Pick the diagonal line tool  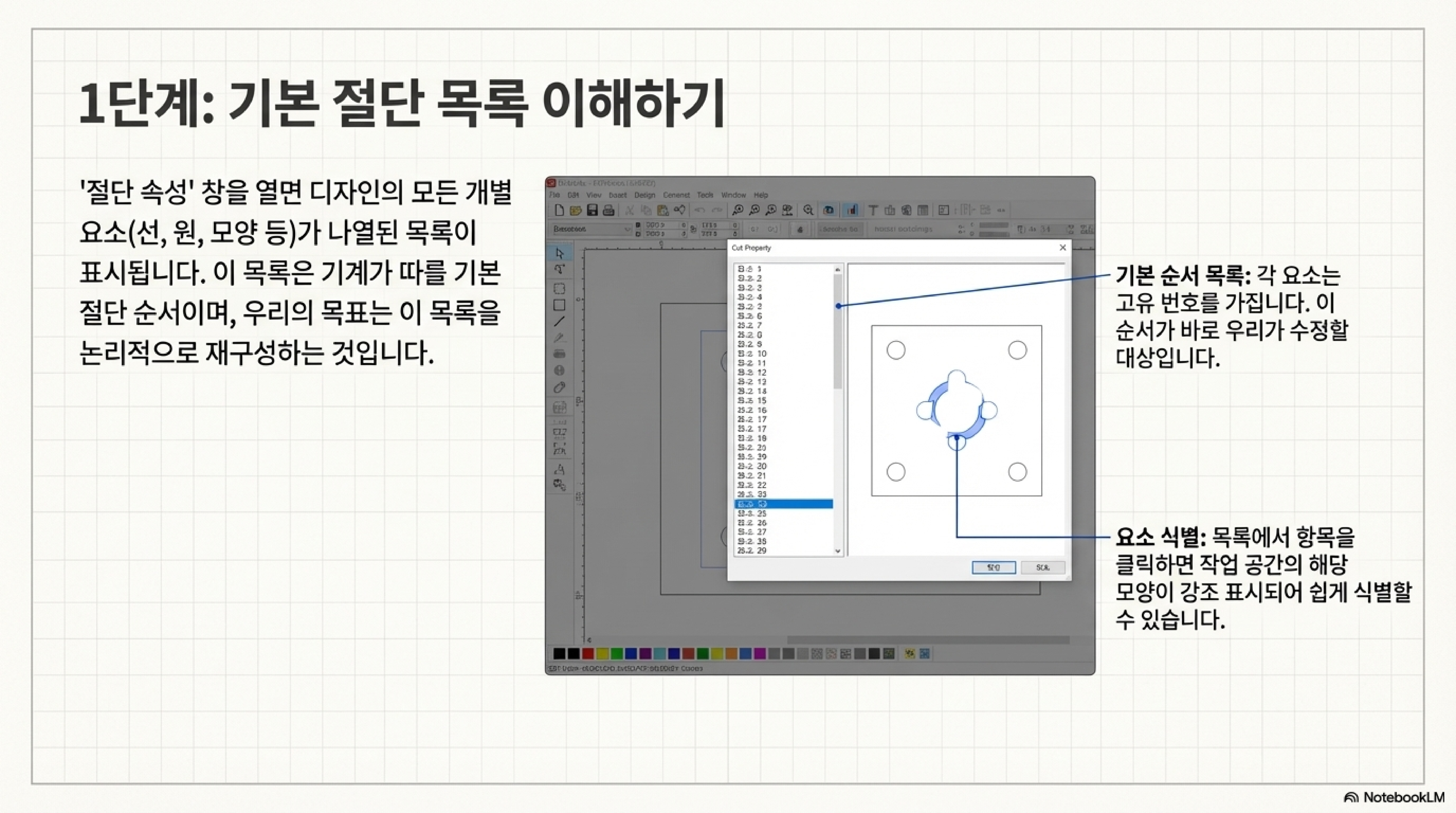(x=559, y=322)
